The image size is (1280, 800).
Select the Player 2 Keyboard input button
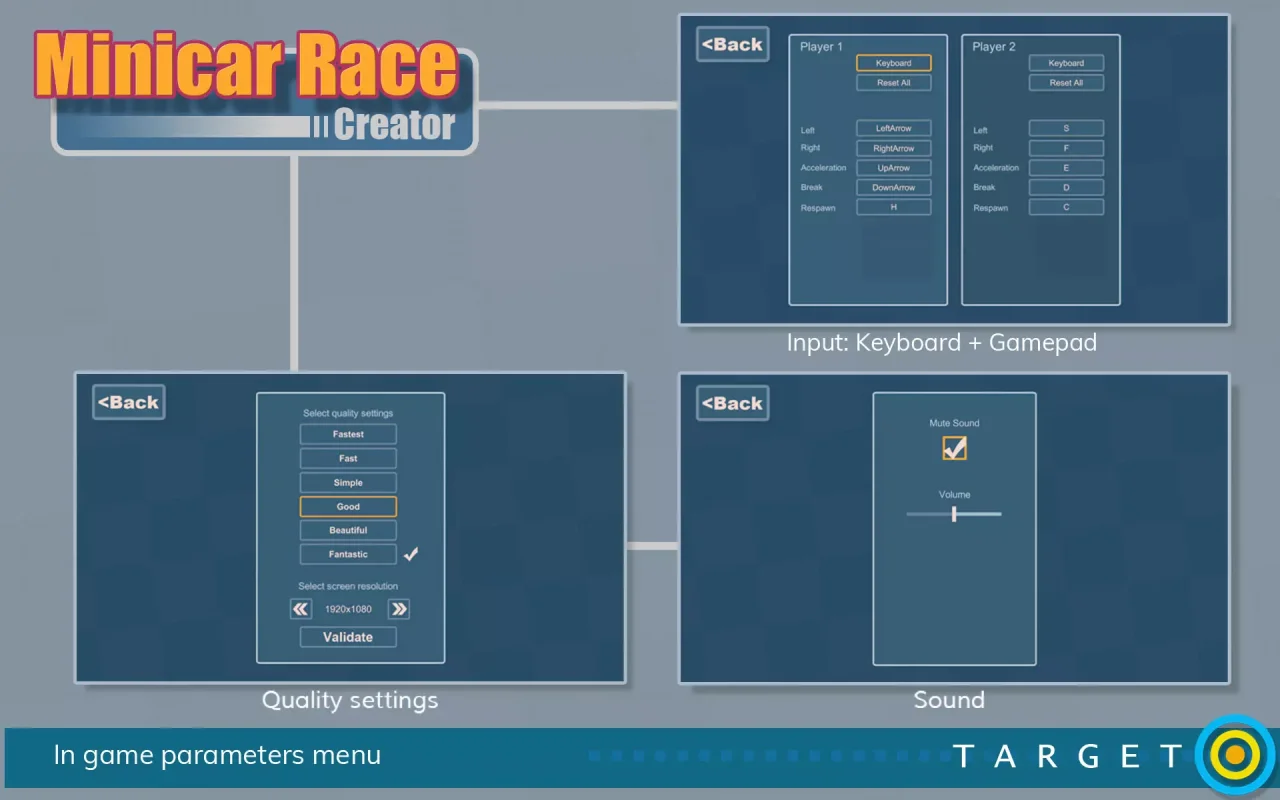(1066, 63)
